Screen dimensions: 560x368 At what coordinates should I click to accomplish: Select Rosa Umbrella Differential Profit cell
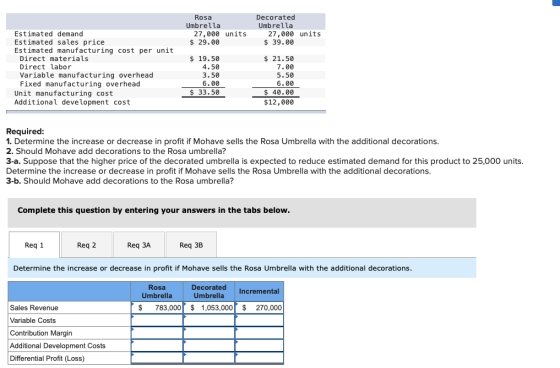[157, 358]
